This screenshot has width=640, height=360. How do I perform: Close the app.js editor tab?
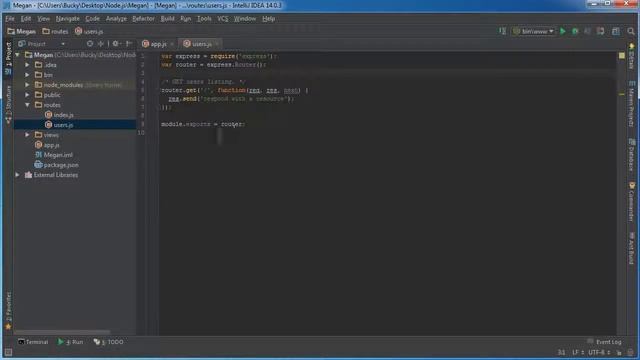click(172, 44)
